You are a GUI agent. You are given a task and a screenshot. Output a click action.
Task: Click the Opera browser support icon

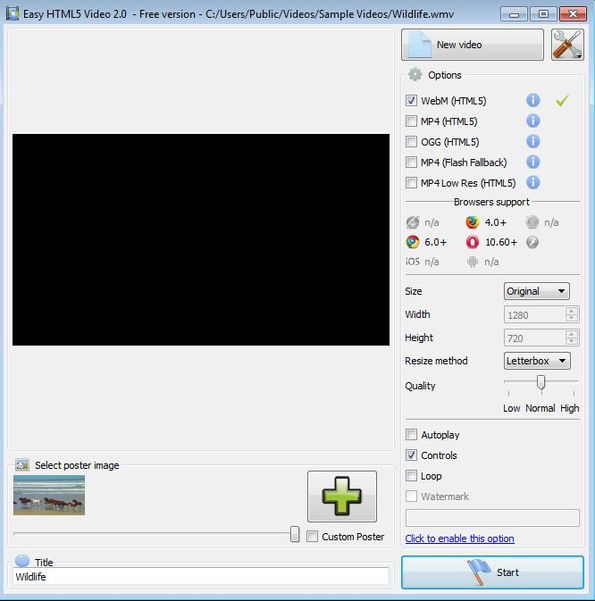(472, 242)
